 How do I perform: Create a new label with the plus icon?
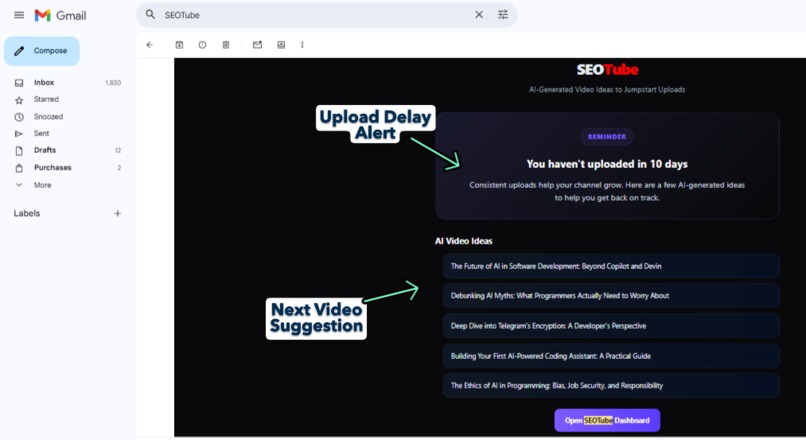[118, 213]
